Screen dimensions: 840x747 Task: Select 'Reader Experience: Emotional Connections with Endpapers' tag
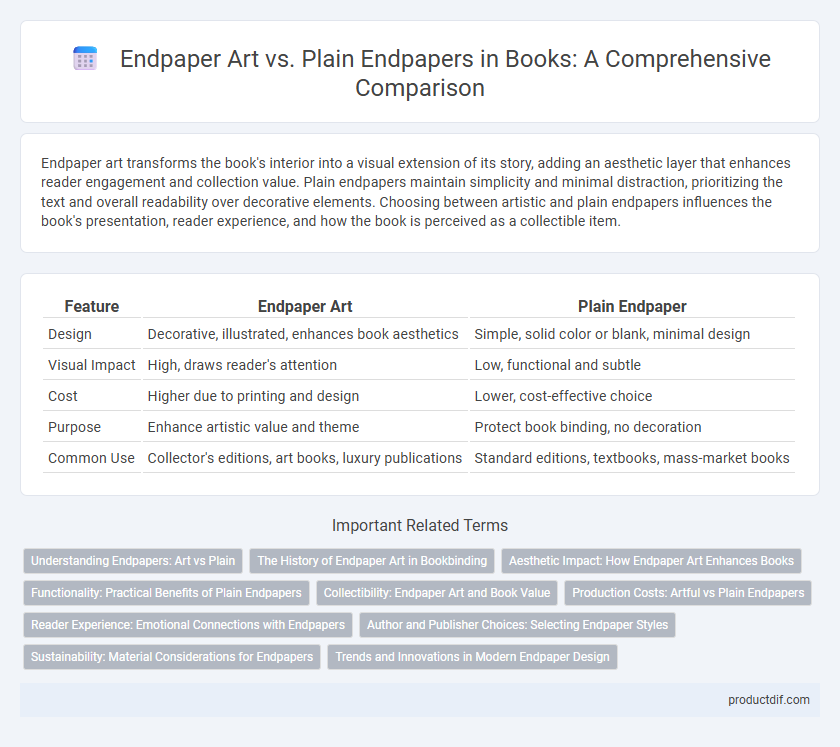(x=188, y=625)
